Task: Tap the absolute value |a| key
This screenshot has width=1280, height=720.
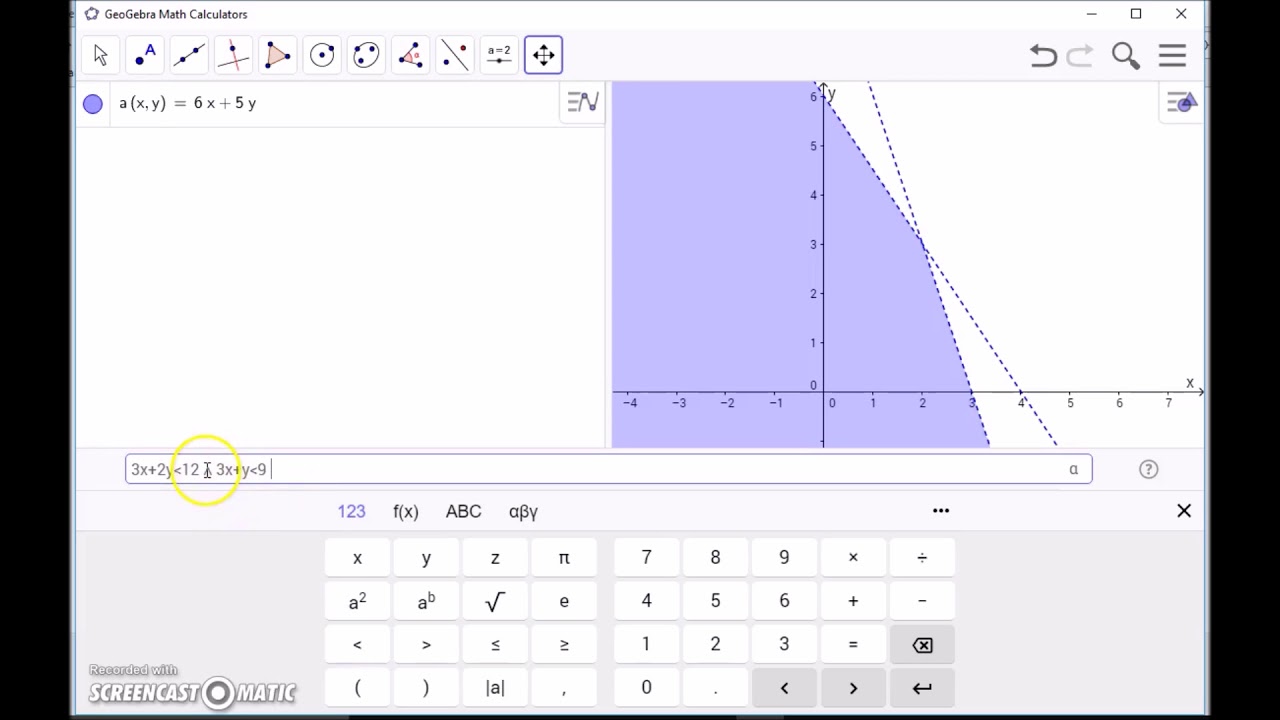Action: [x=495, y=688]
